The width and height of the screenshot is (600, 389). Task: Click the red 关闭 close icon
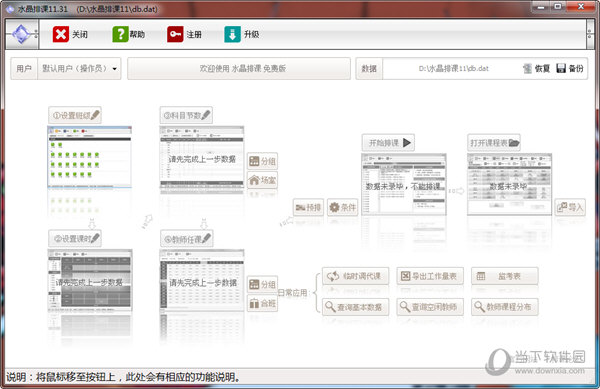(61, 34)
